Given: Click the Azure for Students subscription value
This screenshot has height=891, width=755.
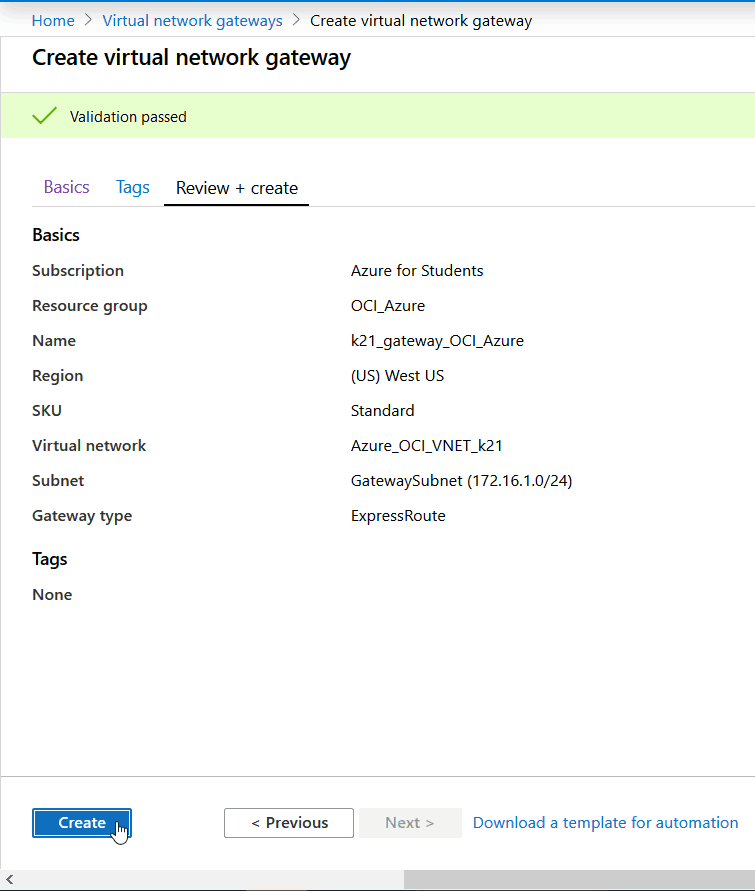Looking at the screenshot, I should (417, 270).
